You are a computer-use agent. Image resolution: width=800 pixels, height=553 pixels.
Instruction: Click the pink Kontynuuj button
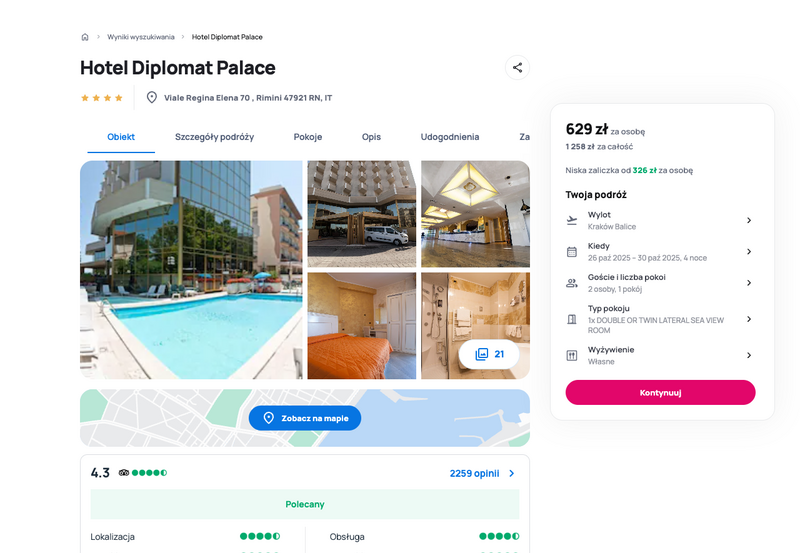pos(660,392)
